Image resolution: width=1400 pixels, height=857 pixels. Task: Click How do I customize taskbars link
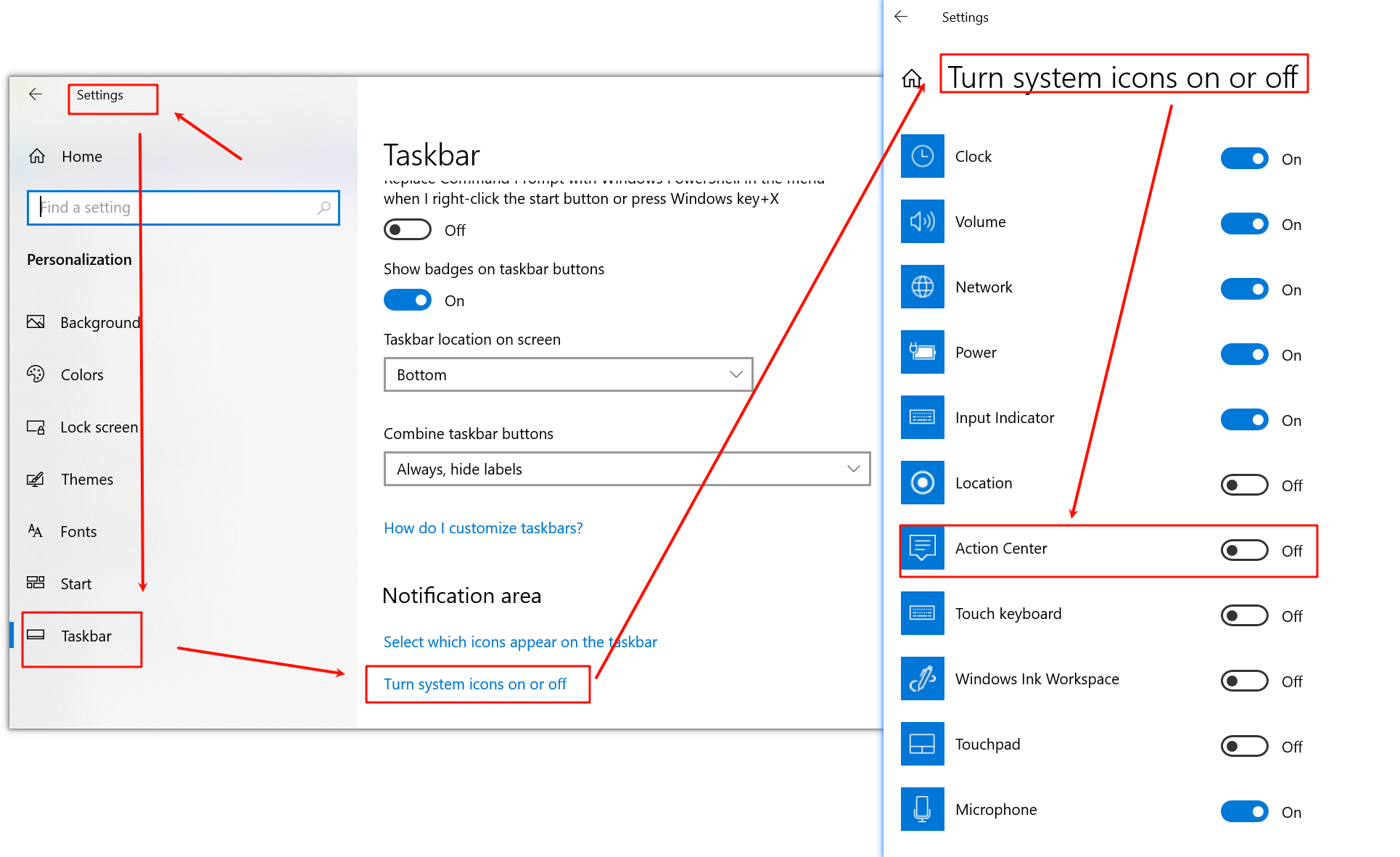[483, 528]
